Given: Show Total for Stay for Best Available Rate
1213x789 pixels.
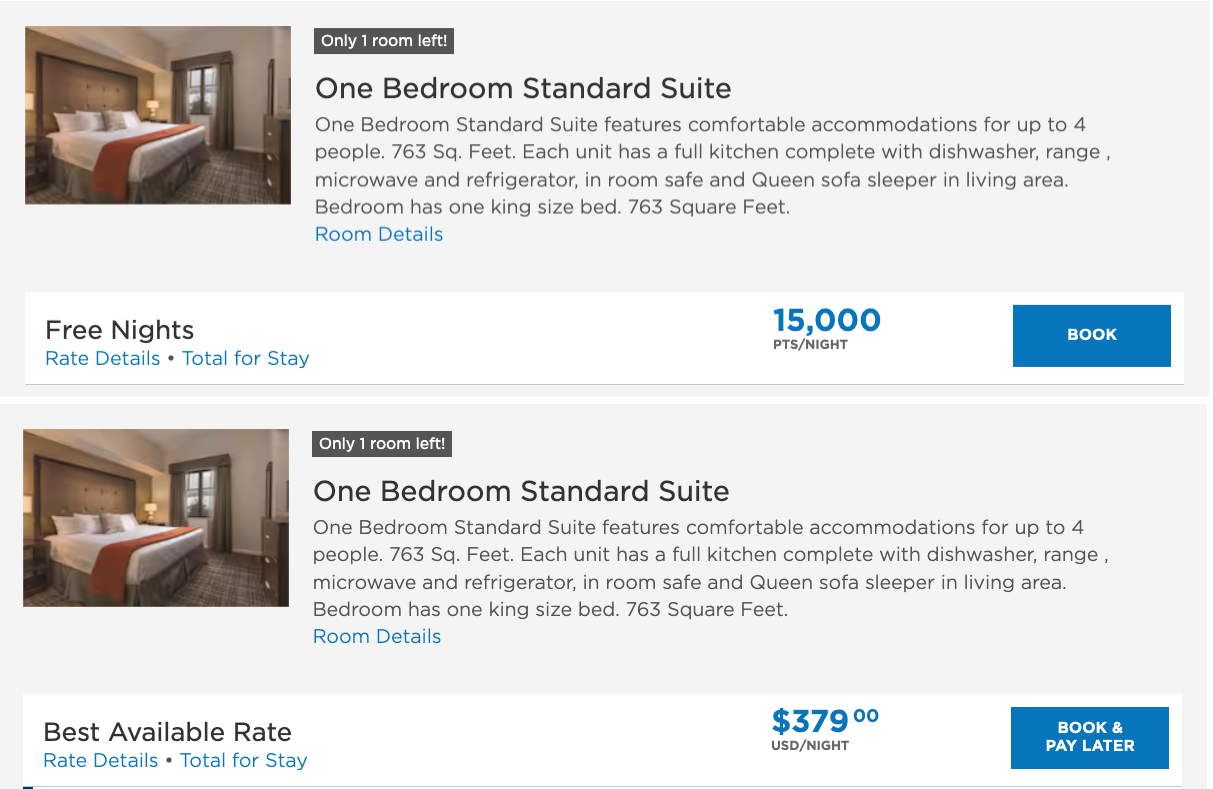Looking at the screenshot, I should [244, 760].
